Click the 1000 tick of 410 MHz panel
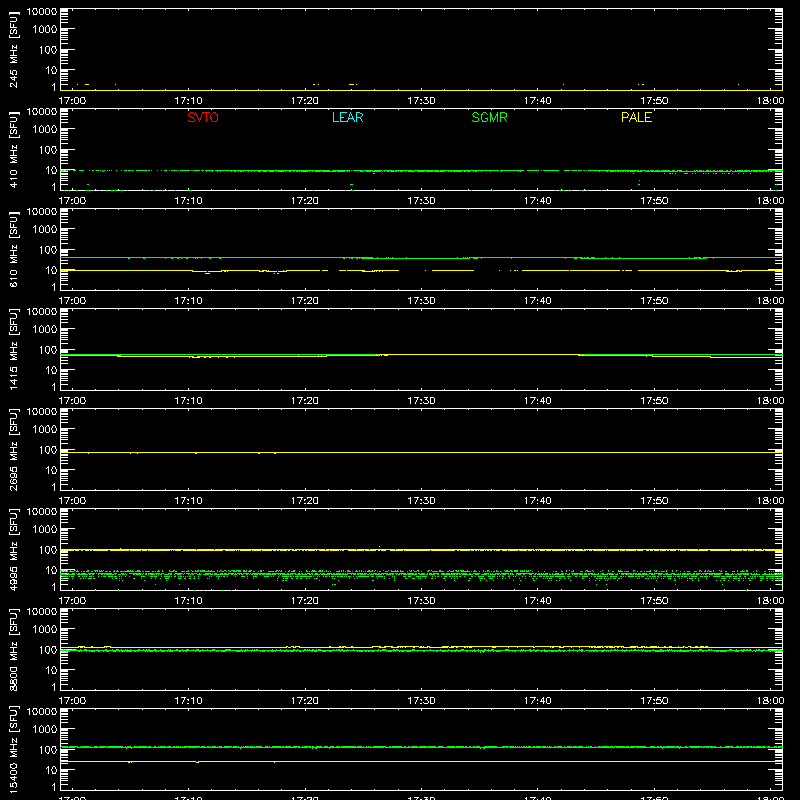Image resolution: width=800 pixels, height=800 pixels. 45,130
